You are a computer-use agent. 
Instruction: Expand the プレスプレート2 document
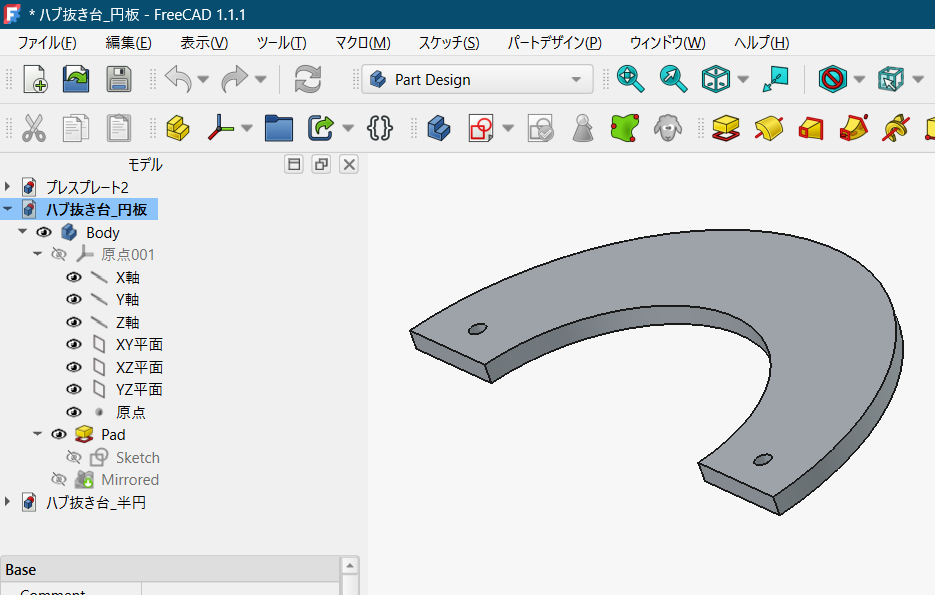(8, 187)
